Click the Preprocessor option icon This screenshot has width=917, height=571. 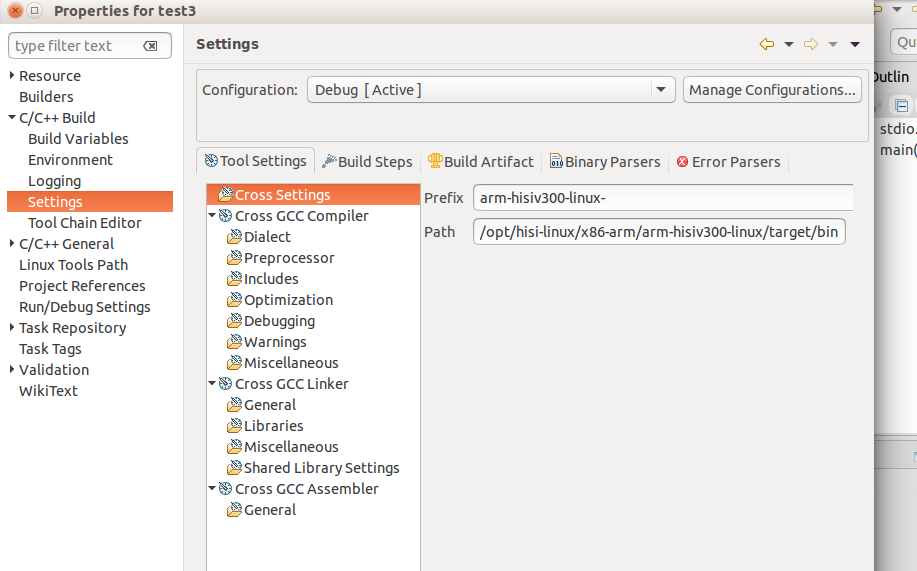[235, 257]
